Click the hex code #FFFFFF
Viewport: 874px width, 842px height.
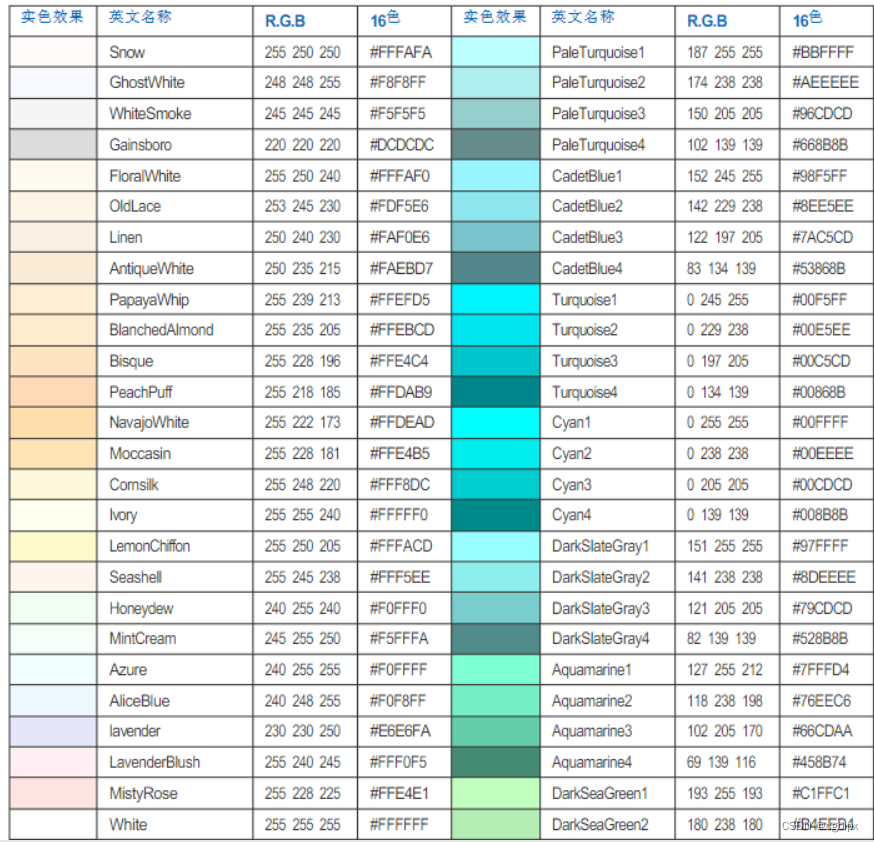click(399, 825)
